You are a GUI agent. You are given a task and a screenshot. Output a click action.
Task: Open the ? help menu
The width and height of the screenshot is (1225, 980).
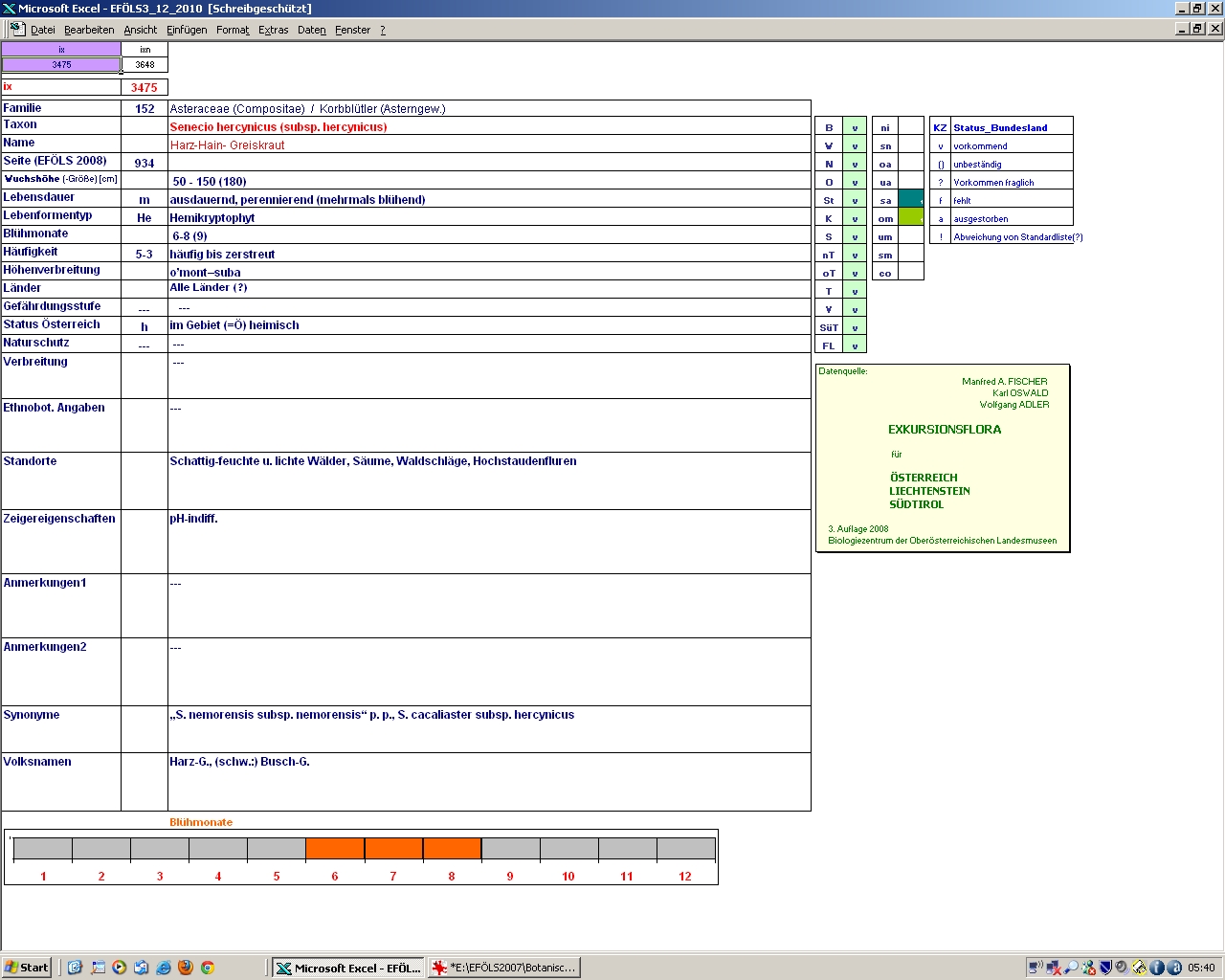point(383,30)
